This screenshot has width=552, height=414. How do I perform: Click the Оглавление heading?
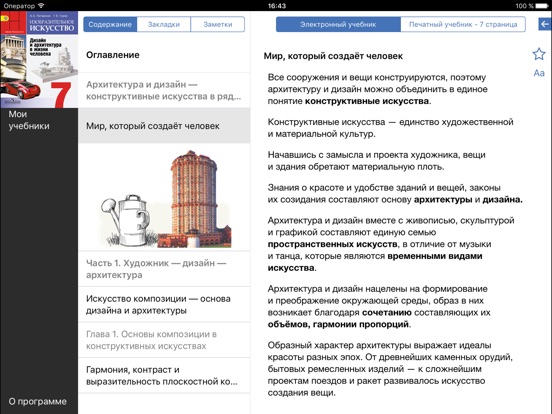113,55
